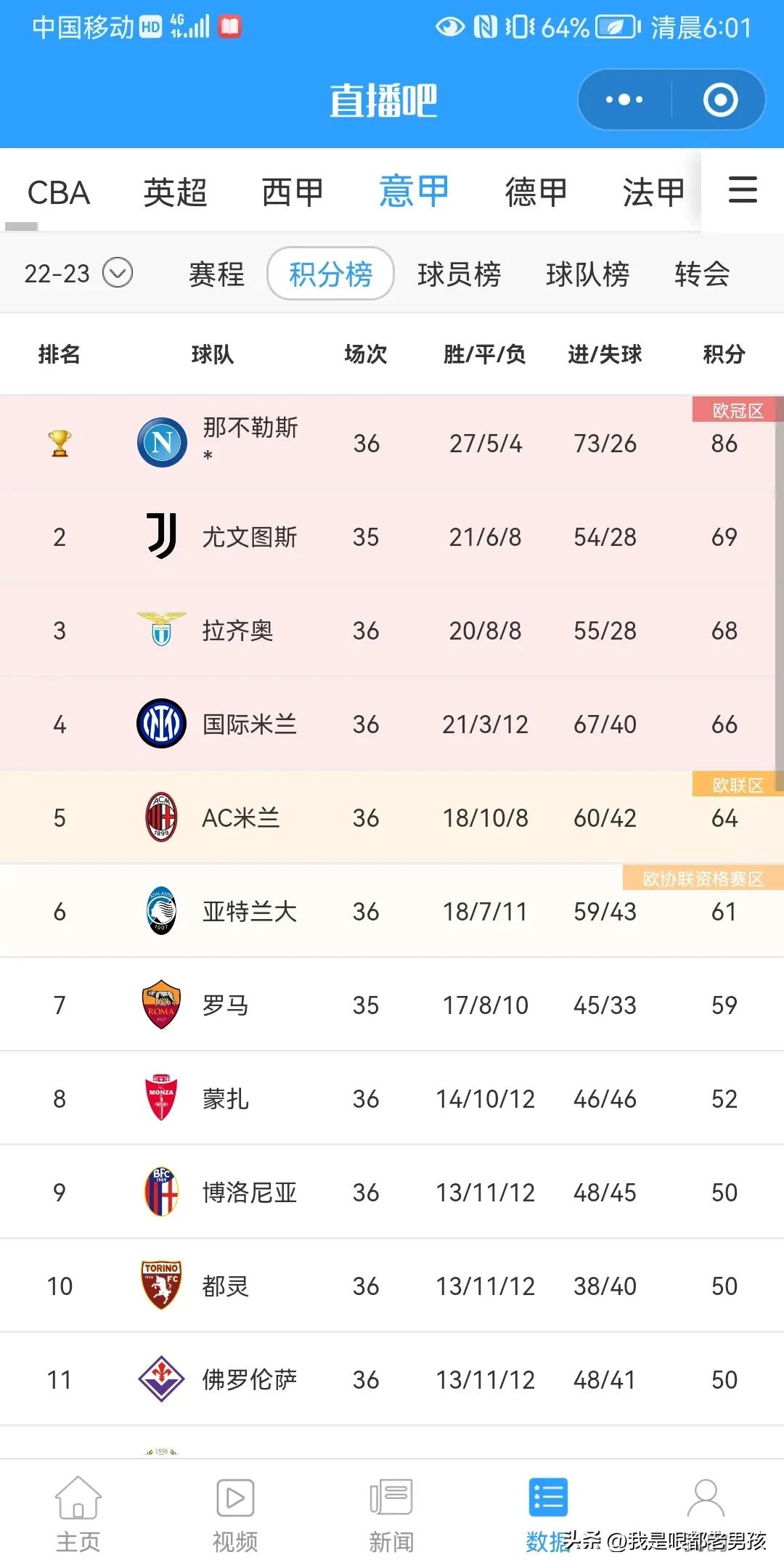The width and height of the screenshot is (784, 1568).
Task: Open the 球员榜 player rankings
Action: click(x=459, y=274)
